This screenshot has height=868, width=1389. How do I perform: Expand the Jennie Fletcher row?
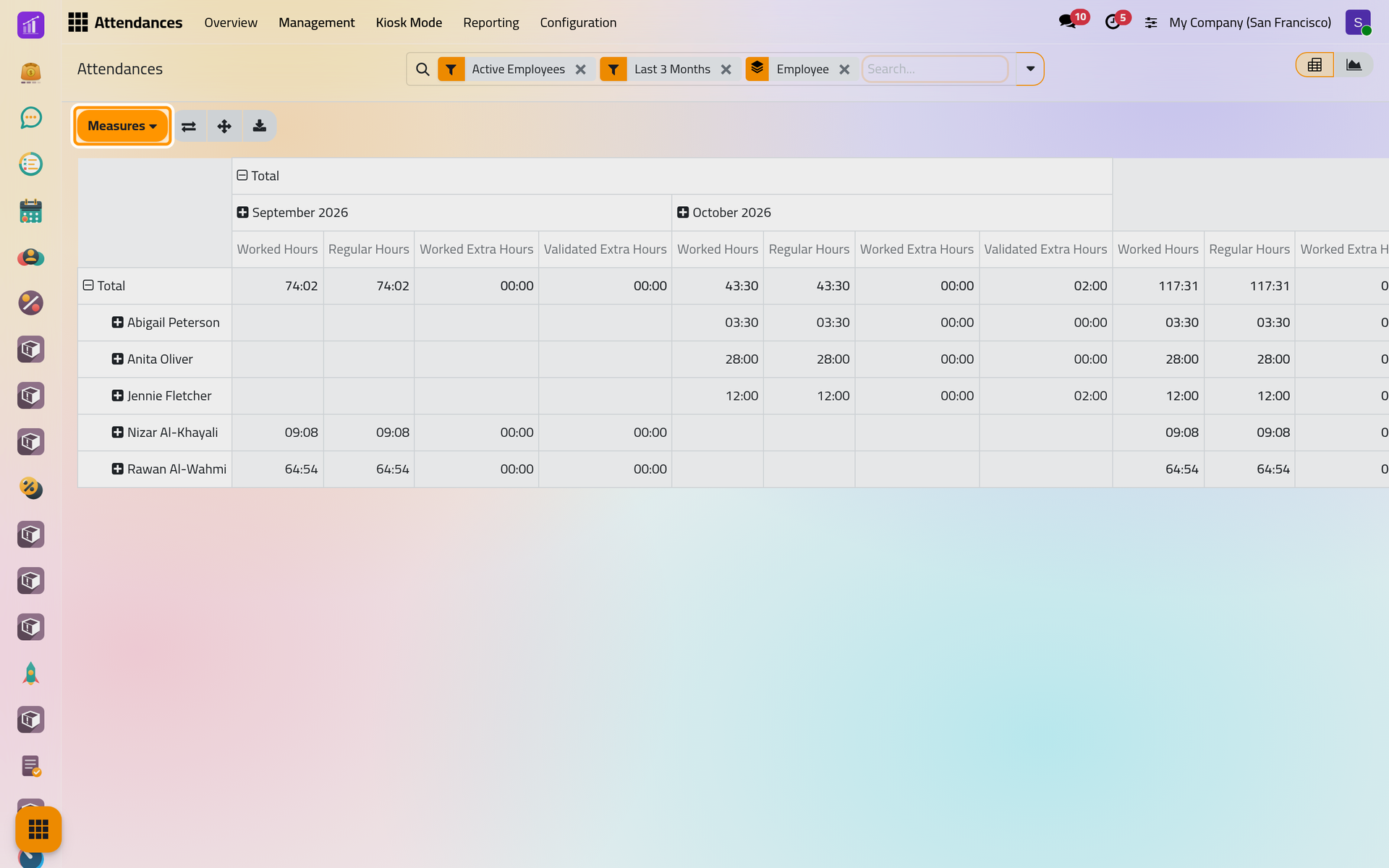tap(117, 396)
